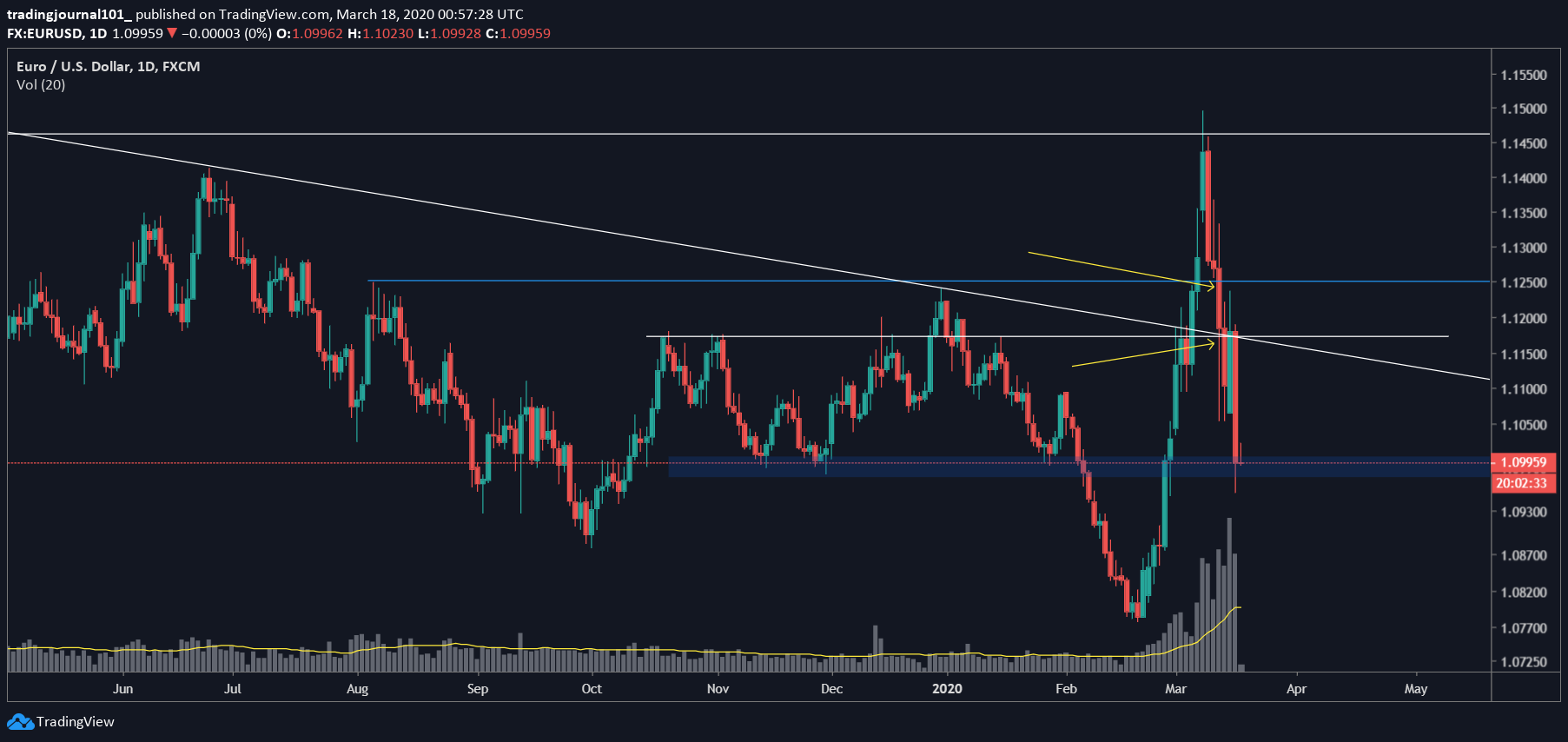Click the Jun label on time axis

(x=123, y=688)
